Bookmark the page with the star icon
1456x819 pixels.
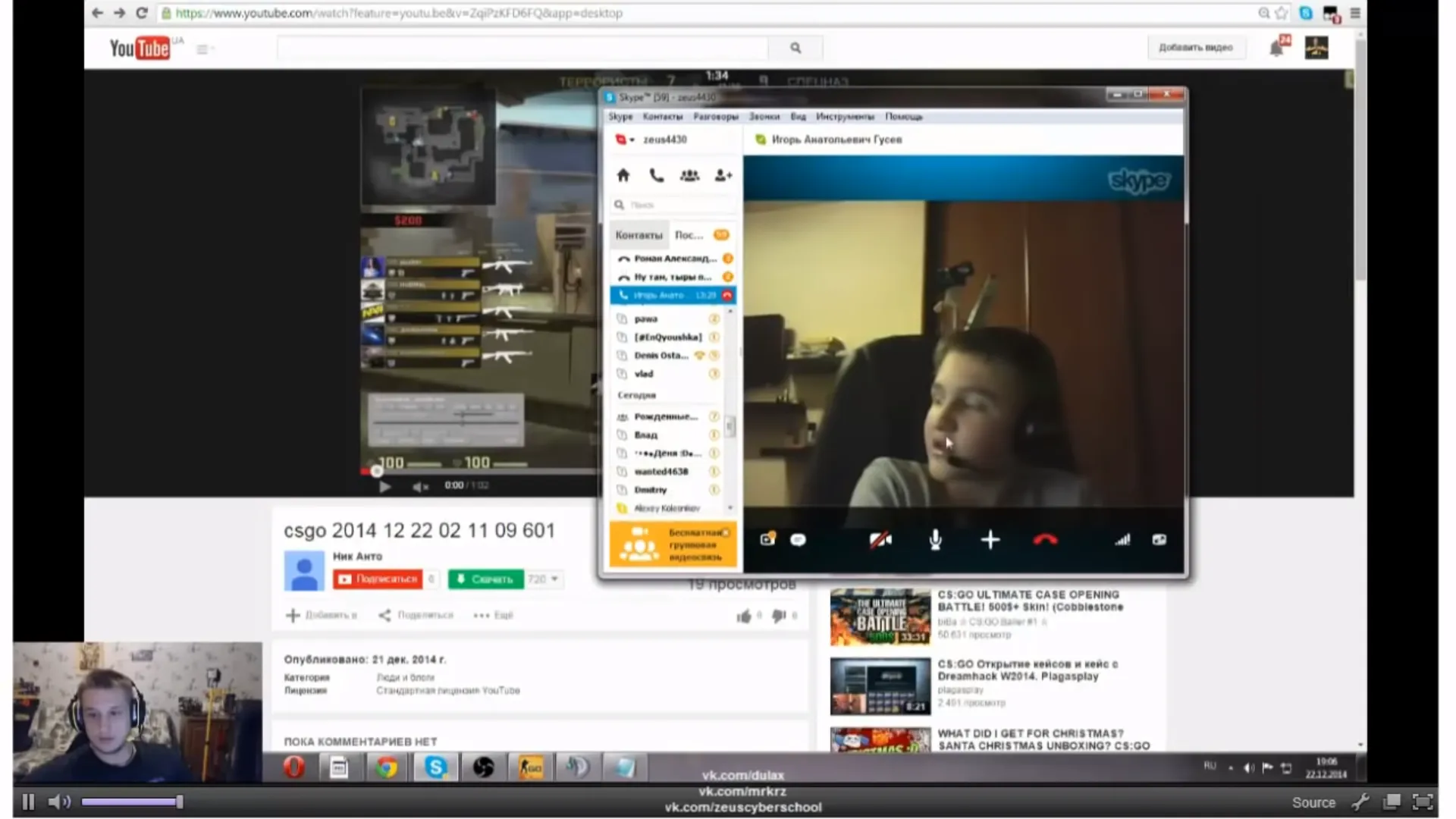(1282, 13)
